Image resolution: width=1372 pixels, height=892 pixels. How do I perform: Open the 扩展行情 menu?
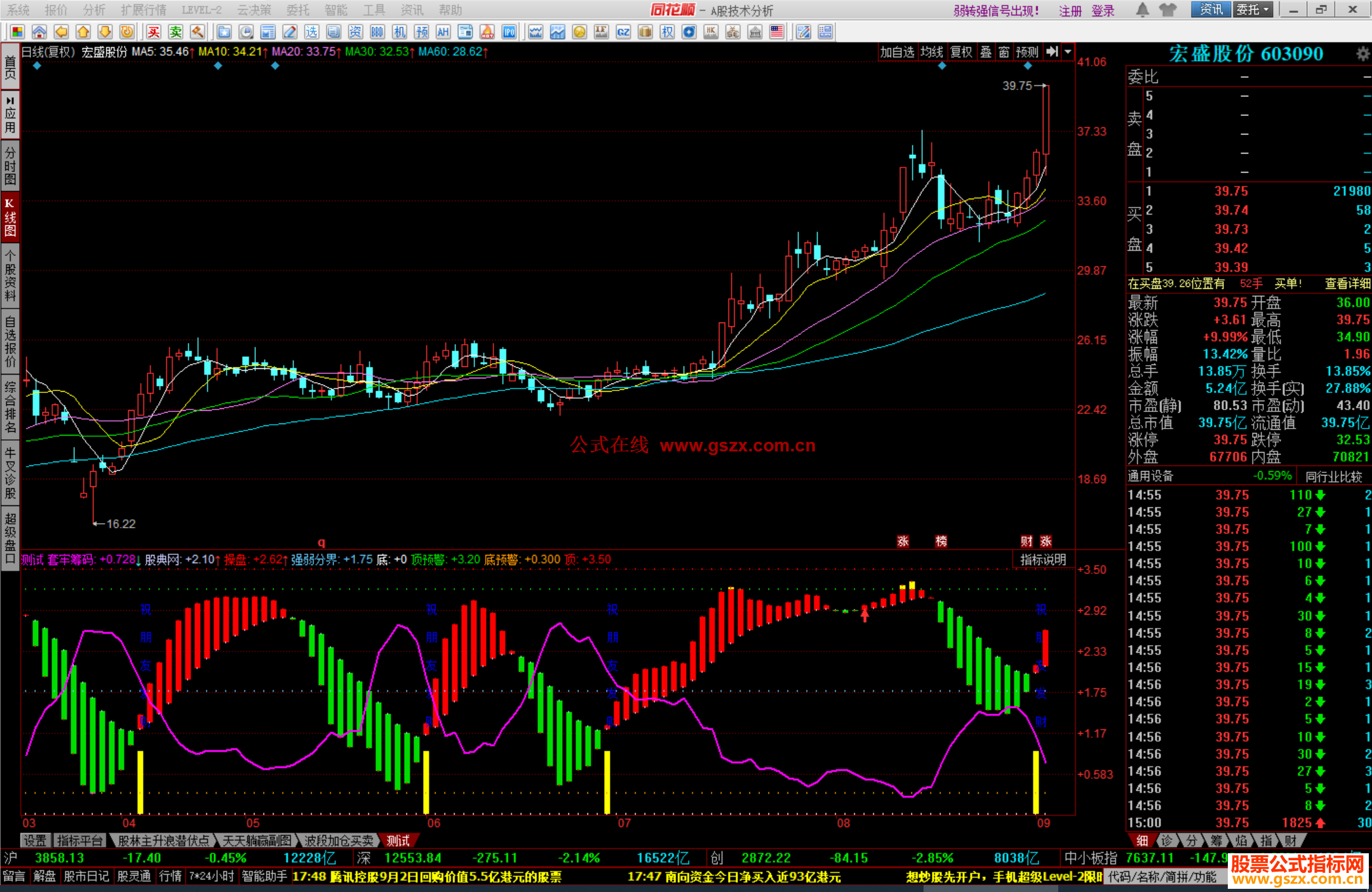[143, 10]
